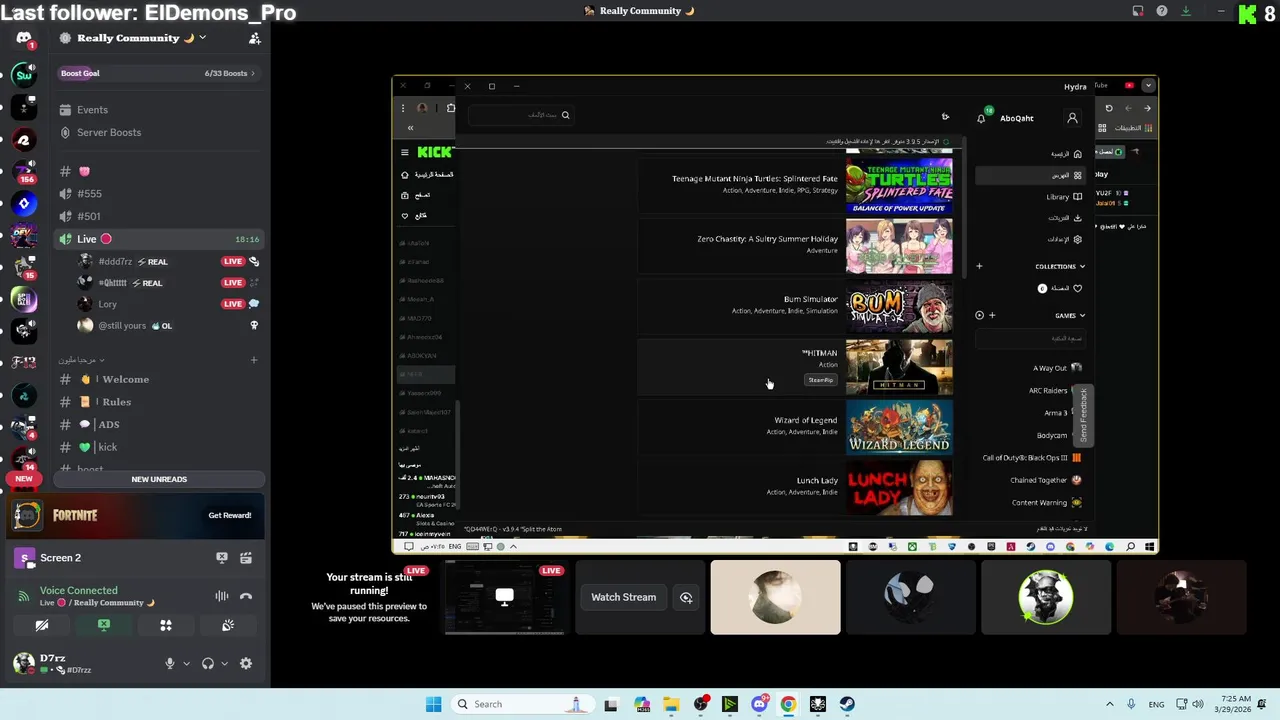Claim Fortnite Get Reward button
Viewport: 1280px width, 720px height.
tap(229, 515)
